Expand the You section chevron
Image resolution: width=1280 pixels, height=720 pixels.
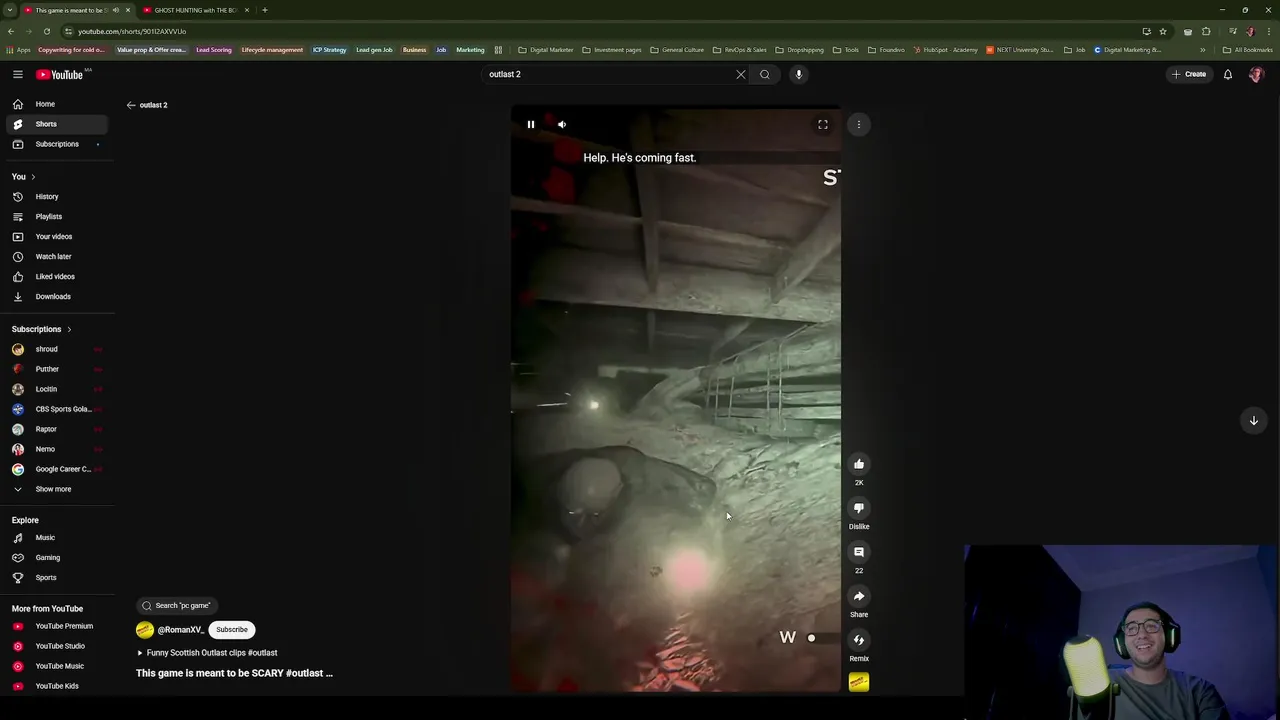[x=33, y=177]
